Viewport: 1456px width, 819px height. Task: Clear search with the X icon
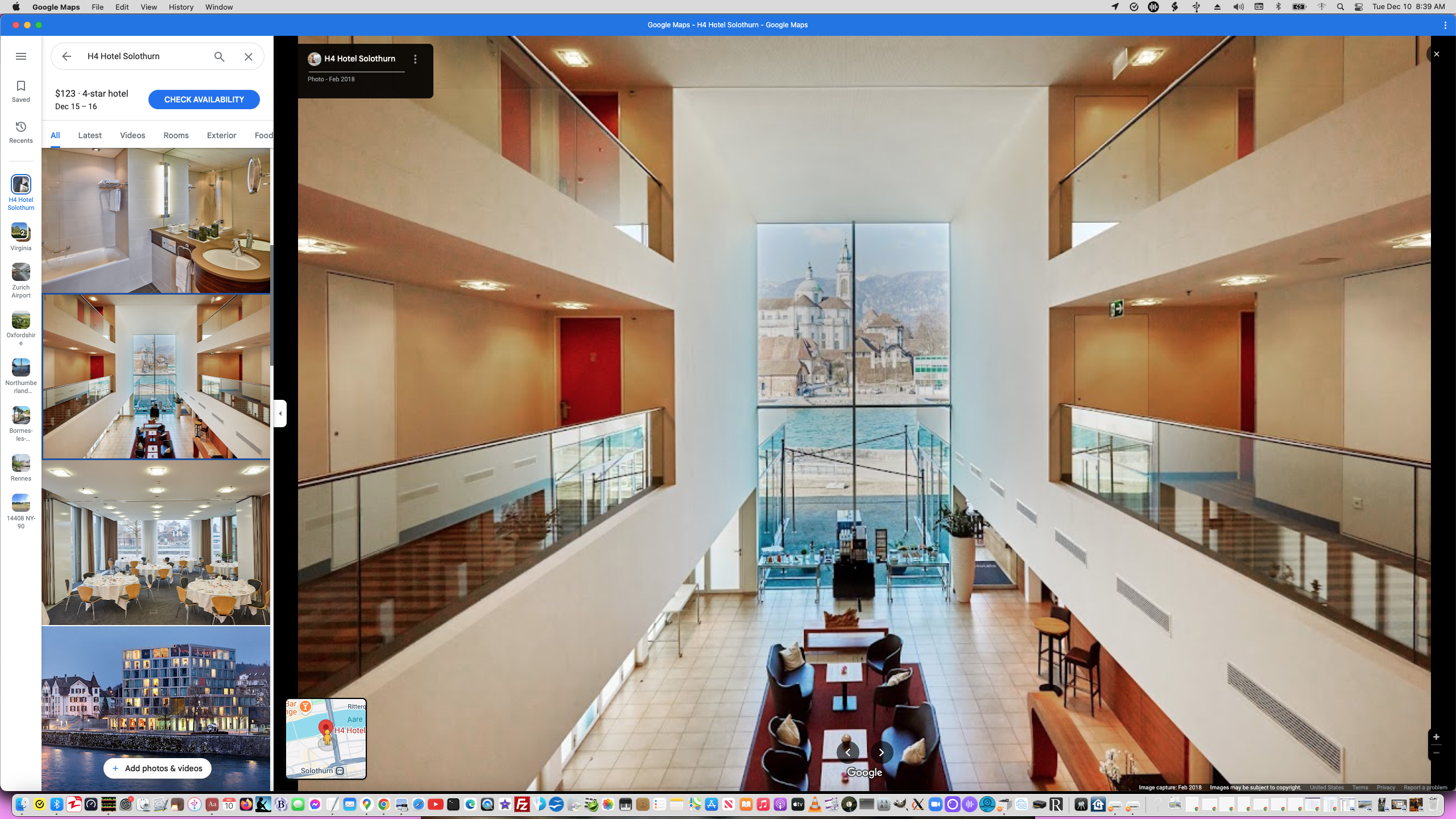(x=249, y=56)
